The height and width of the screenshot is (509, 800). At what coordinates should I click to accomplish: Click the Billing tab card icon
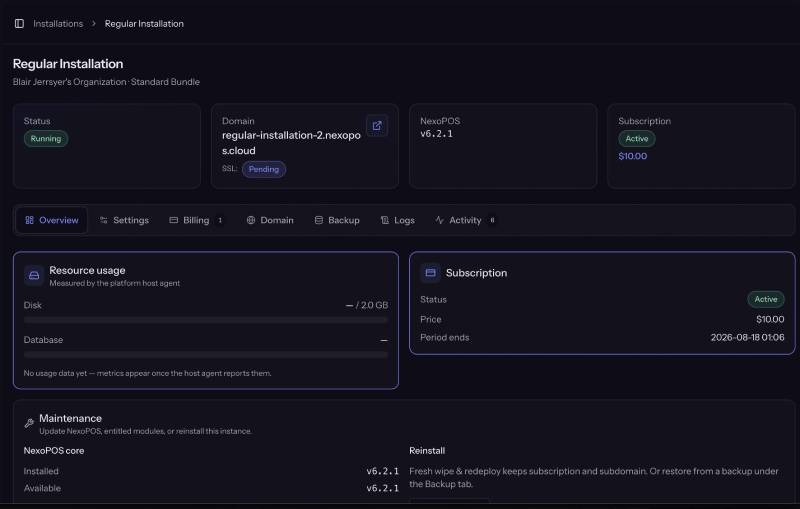[173, 220]
